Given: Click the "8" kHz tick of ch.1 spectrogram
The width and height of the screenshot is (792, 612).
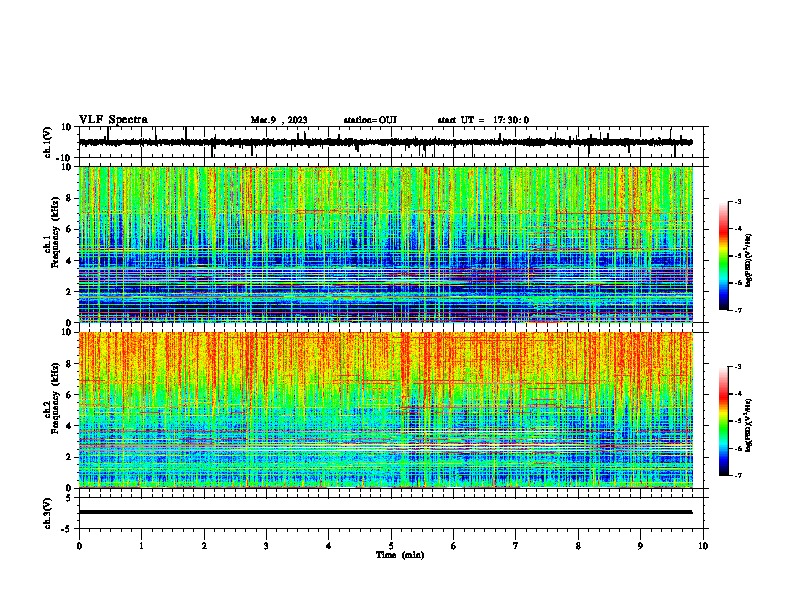Looking at the screenshot, I should pos(70,198).
